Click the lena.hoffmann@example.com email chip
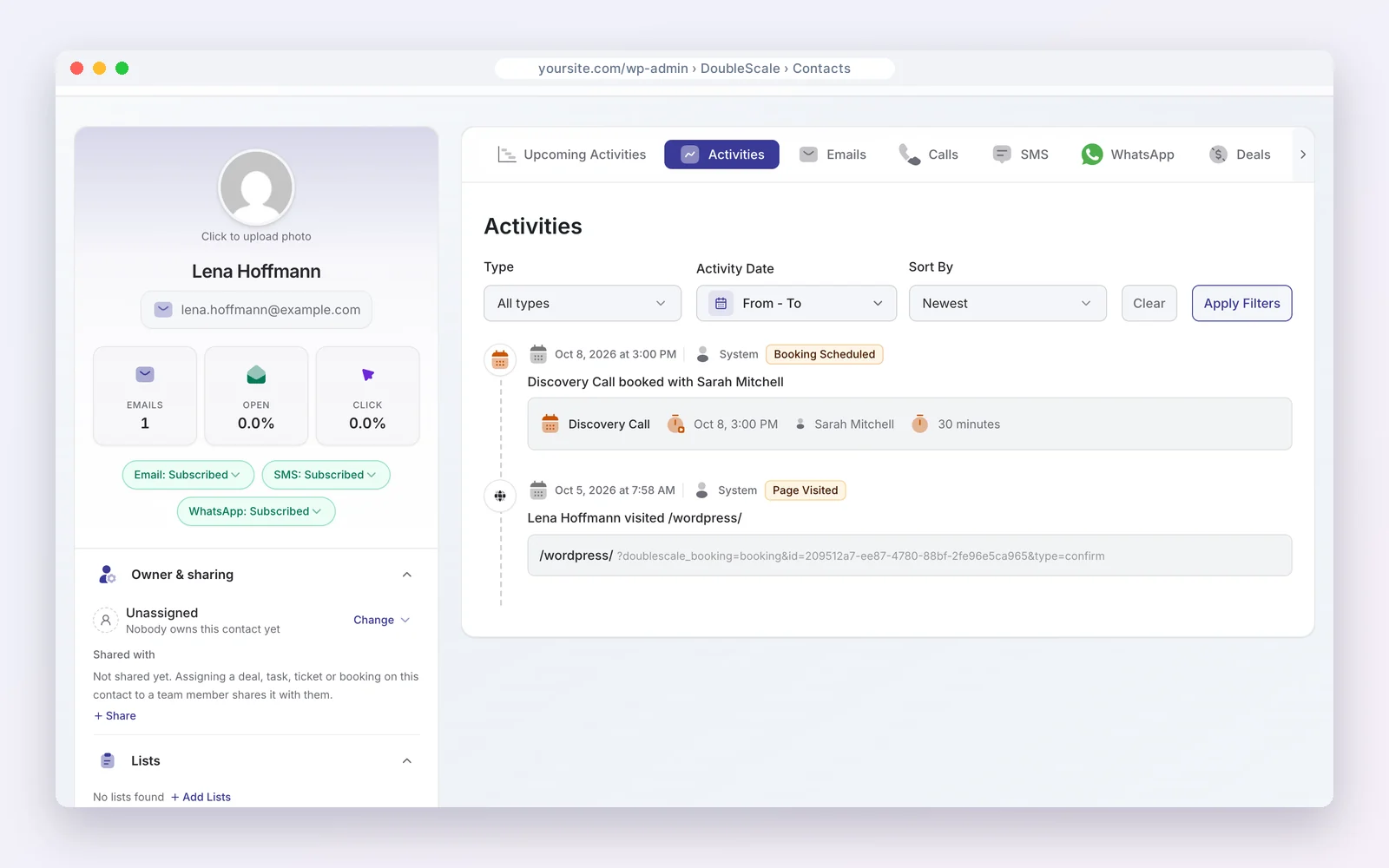The width and height of the screenshot is (1389, 868). tap(256, 310)
